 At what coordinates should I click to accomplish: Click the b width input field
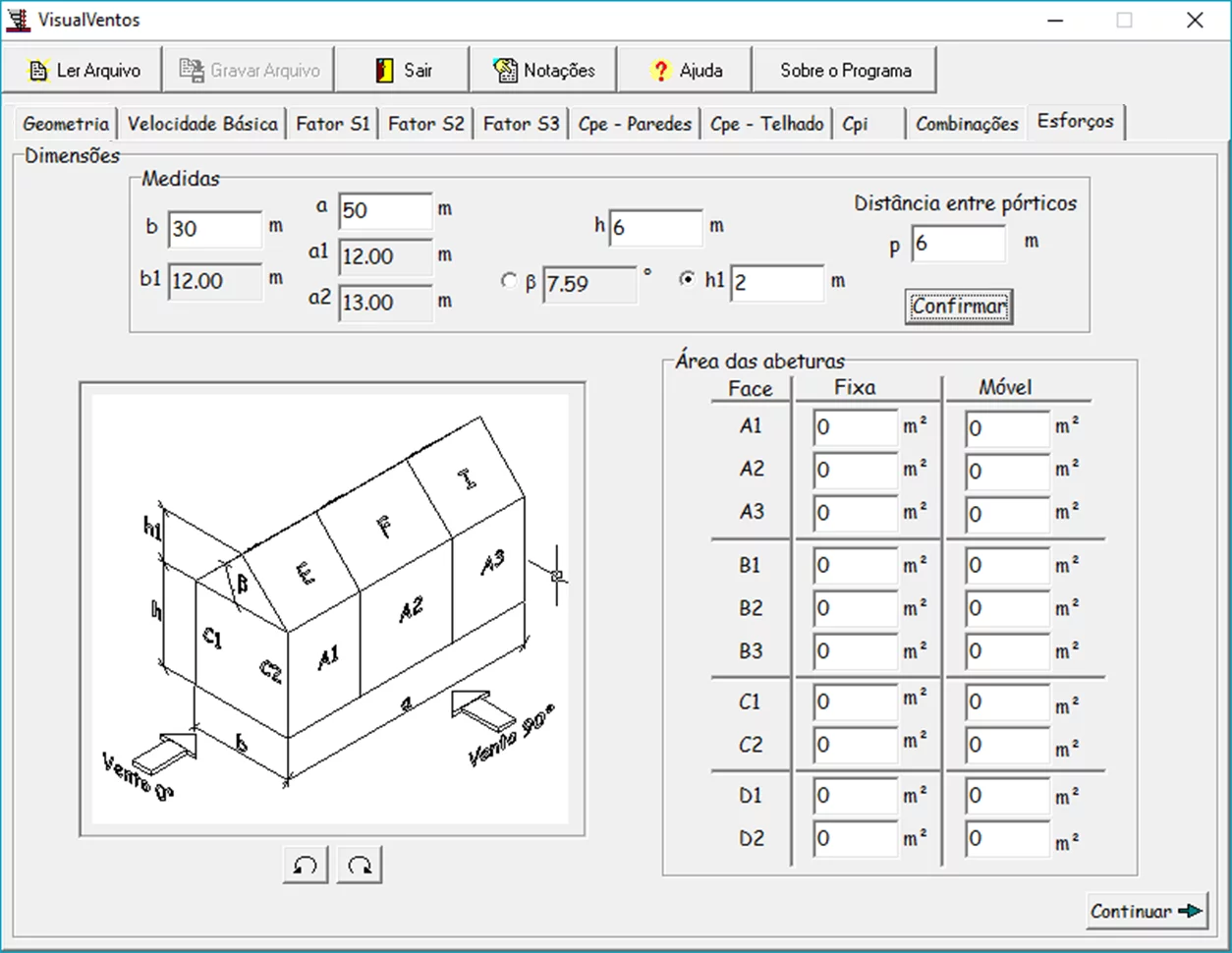215,229
